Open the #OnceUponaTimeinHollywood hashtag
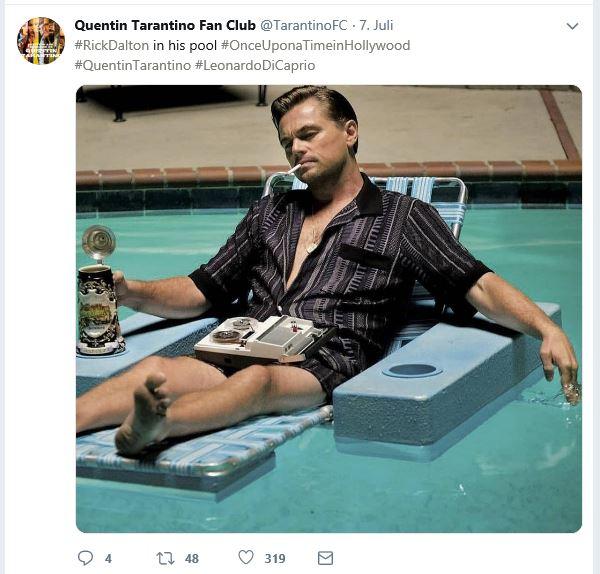 point(316,45)
